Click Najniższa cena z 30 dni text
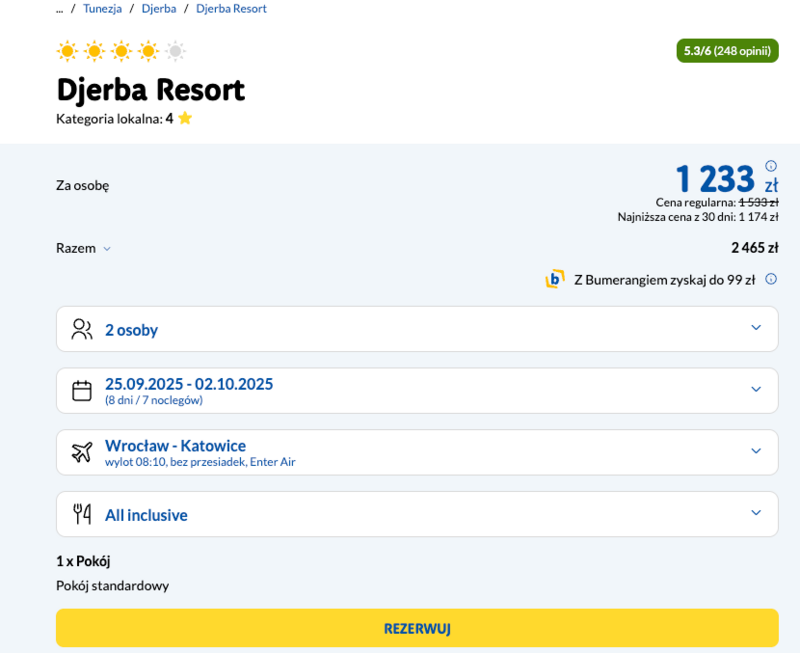Image resolution: width=800 pixels, height=653 pixels. (x=698, y=217)
